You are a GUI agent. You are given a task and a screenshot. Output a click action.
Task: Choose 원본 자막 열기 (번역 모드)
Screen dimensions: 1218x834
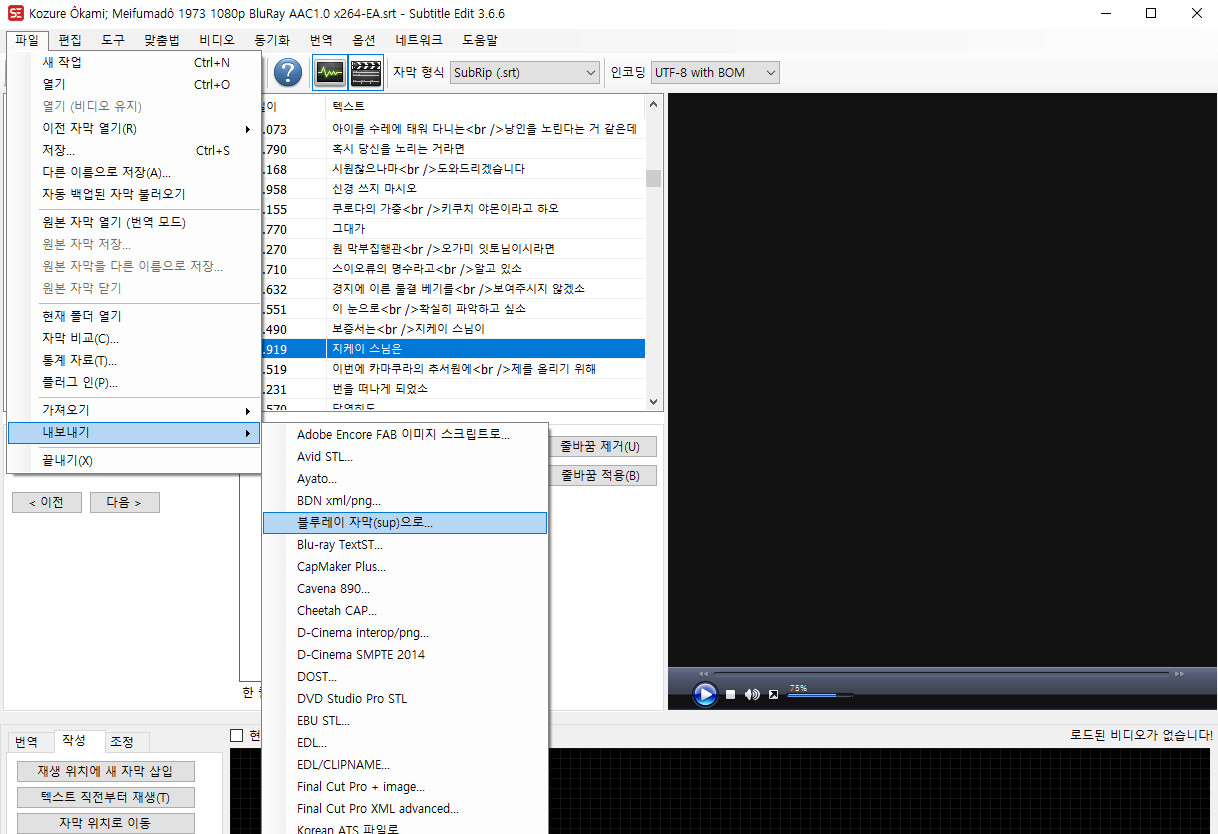click(133, 222)
